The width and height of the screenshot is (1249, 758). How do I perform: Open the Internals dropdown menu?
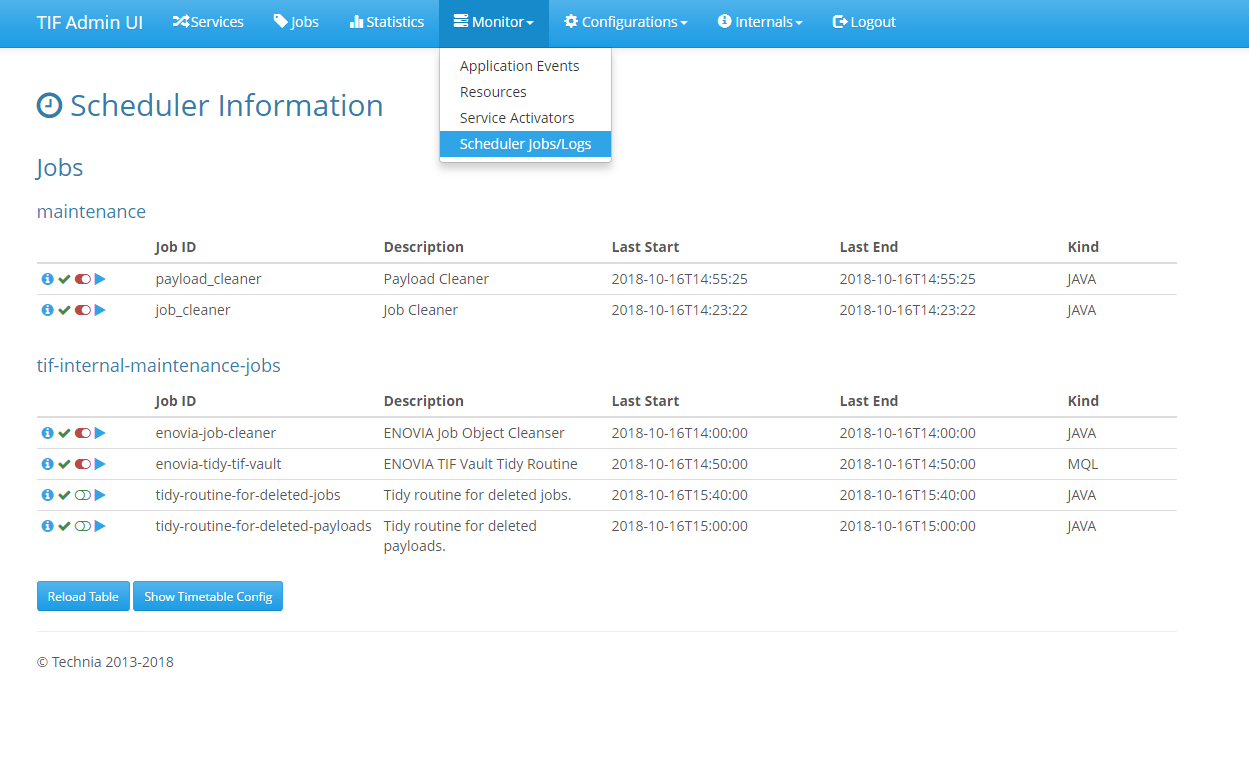(x=760, y=22)
